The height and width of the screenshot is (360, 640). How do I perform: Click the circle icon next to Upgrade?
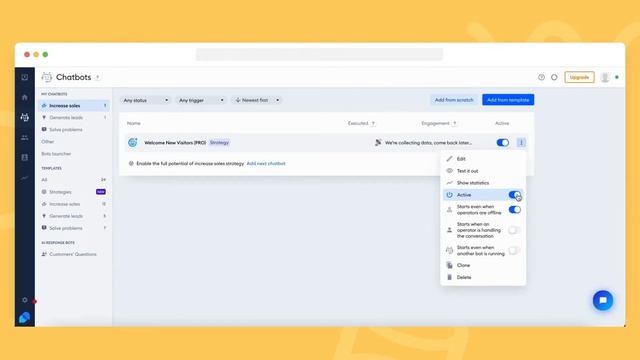(x=554, y=77)
